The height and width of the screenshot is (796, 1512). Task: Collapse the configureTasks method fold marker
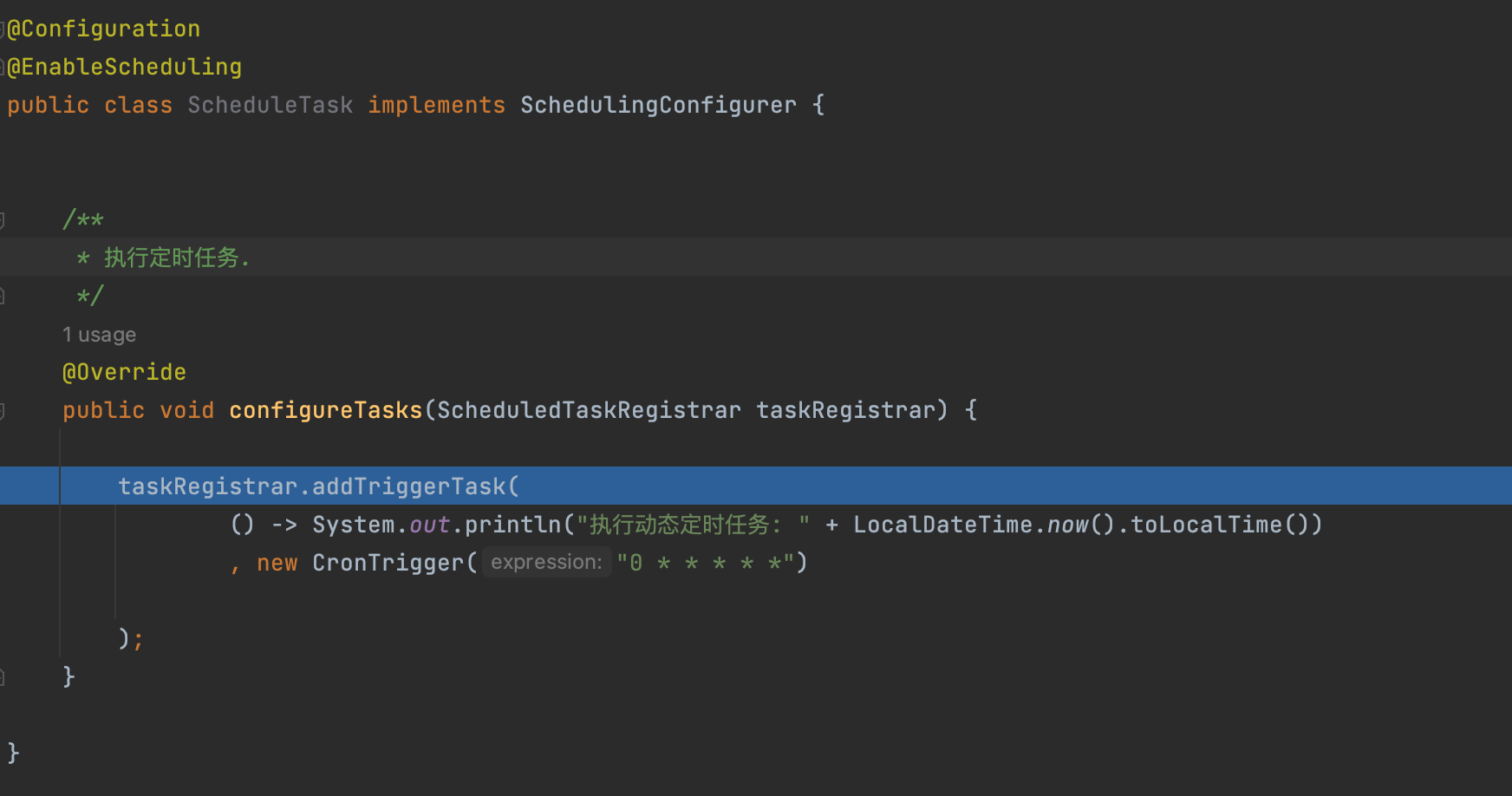3,410
